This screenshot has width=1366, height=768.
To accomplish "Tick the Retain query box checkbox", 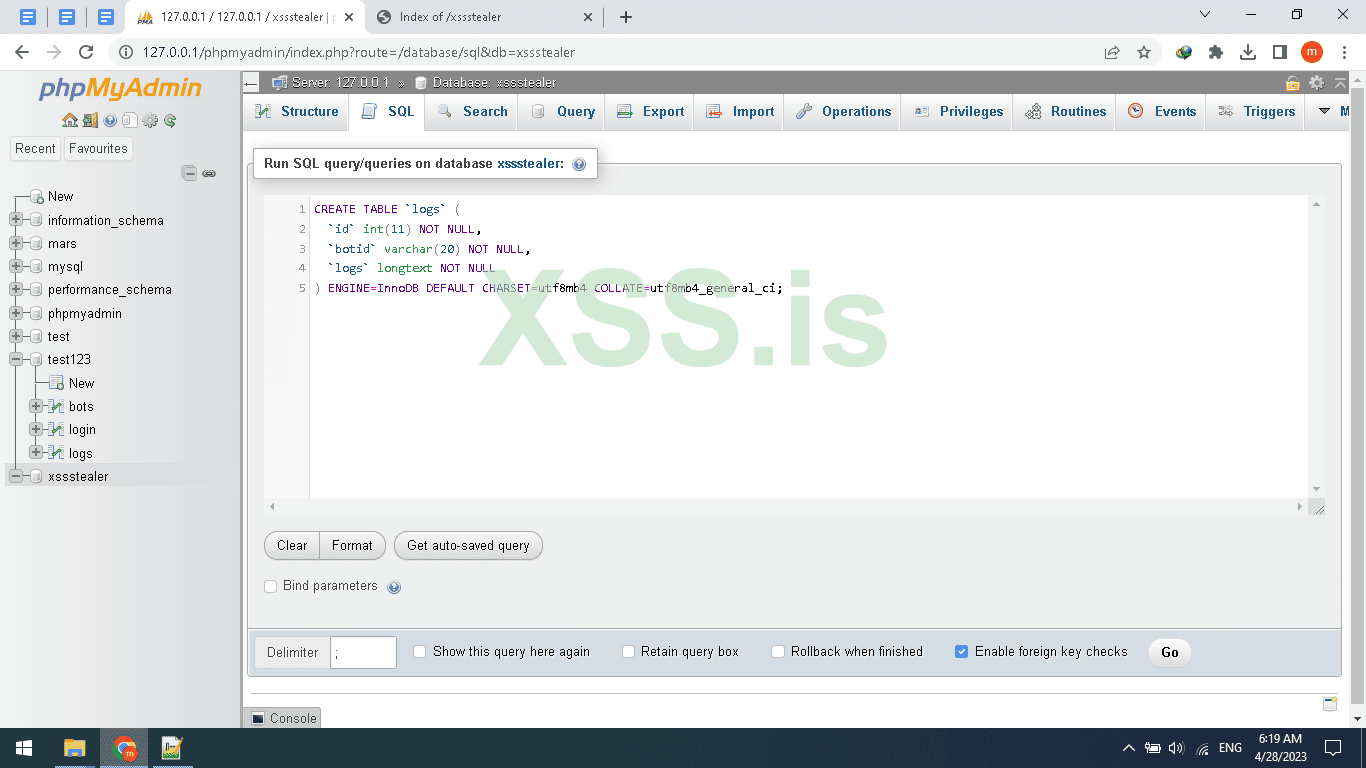I will (628, 651).
